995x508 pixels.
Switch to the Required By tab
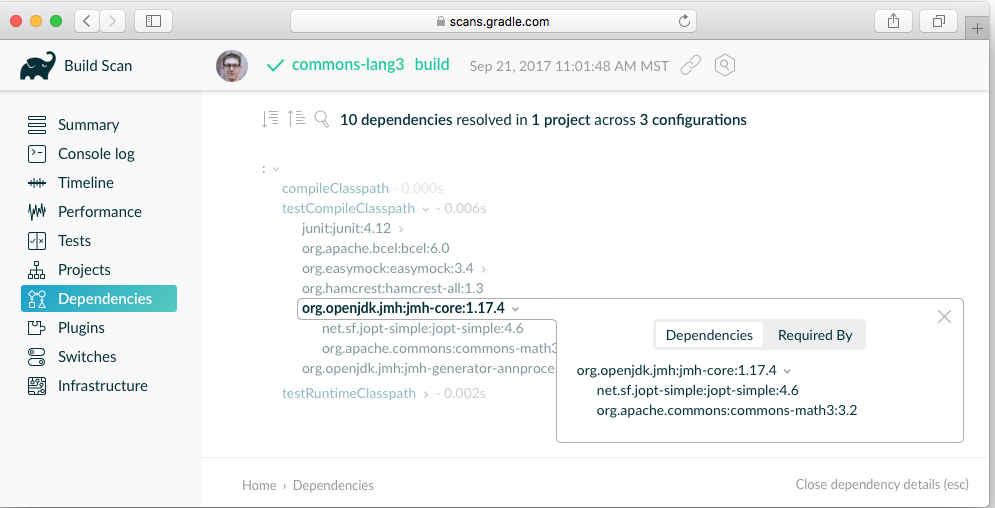815,335
